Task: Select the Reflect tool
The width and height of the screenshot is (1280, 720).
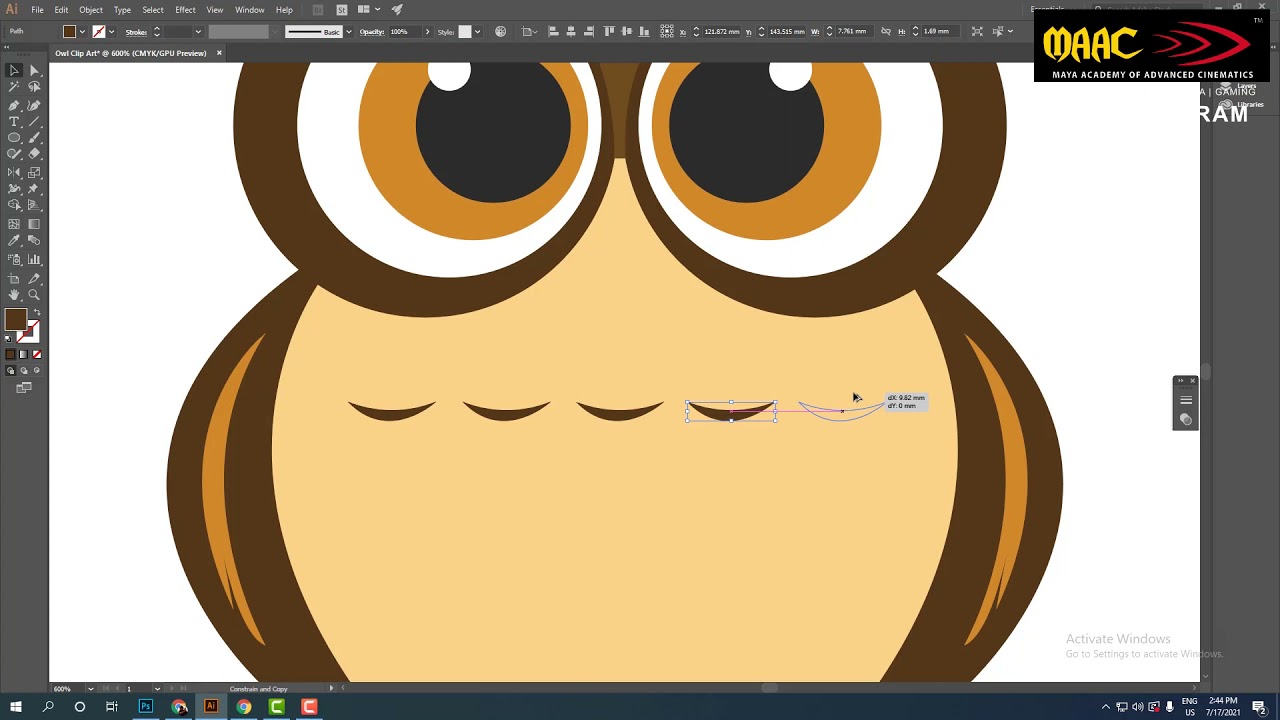Action: click(x=14, y=172)
